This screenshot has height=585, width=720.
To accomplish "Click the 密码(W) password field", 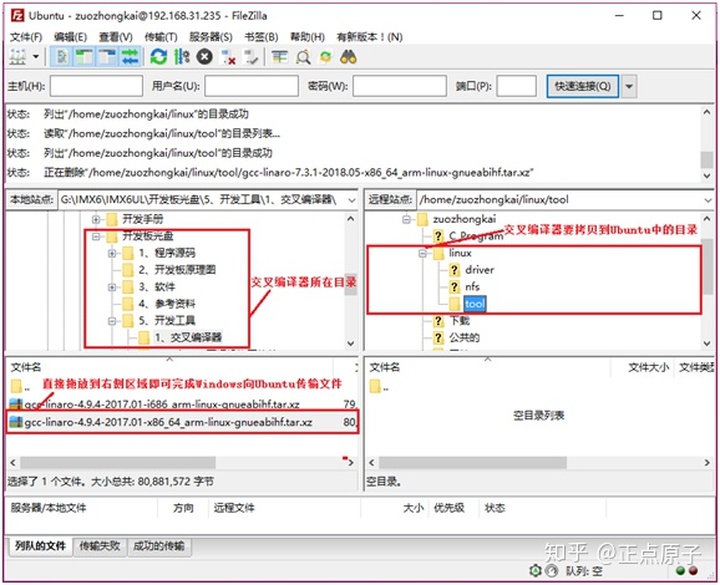I will point(399,86).
